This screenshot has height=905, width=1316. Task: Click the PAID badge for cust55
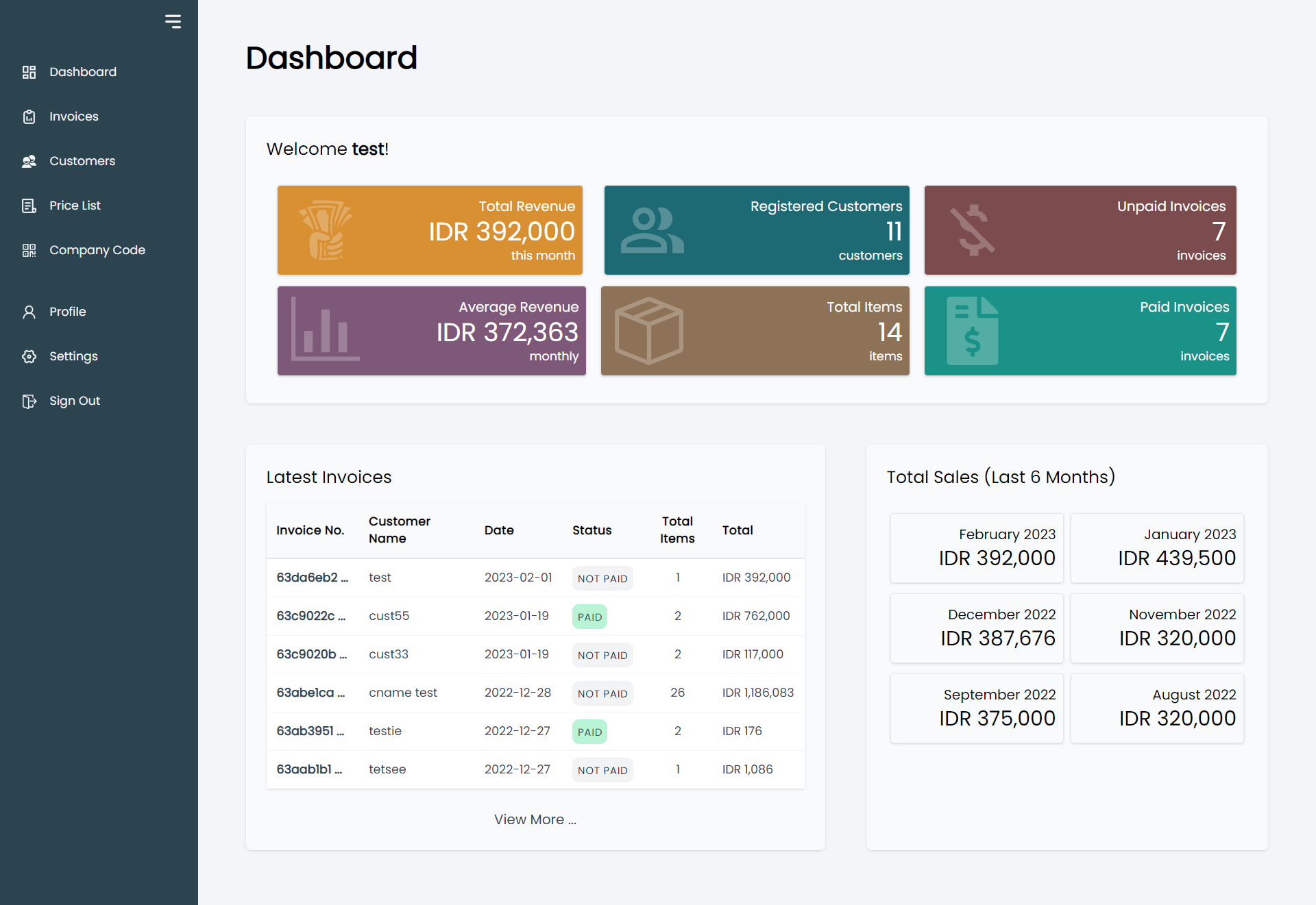[589, 617]
